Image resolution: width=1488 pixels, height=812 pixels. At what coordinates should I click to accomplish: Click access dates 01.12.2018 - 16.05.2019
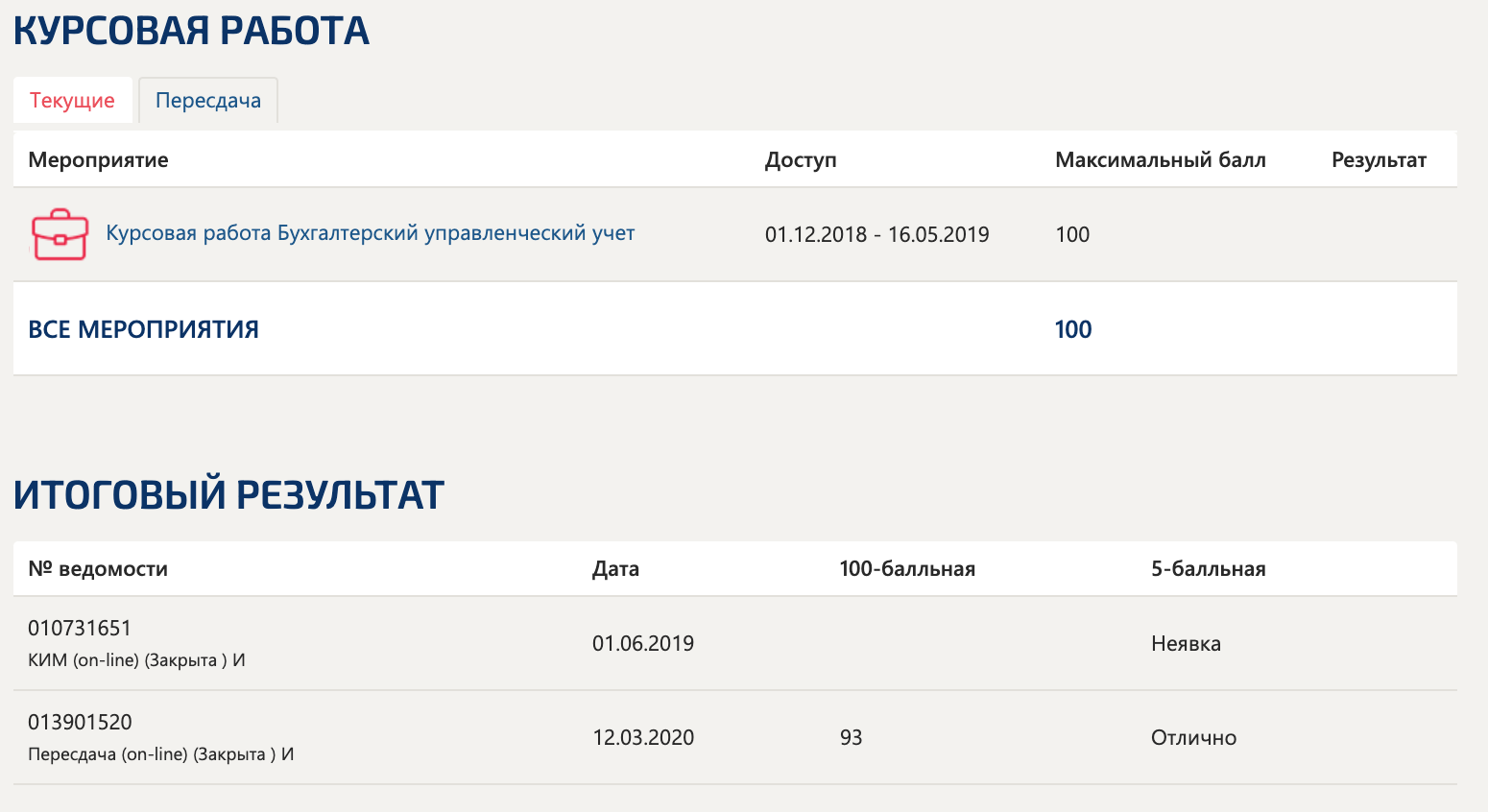pos(876,235)
